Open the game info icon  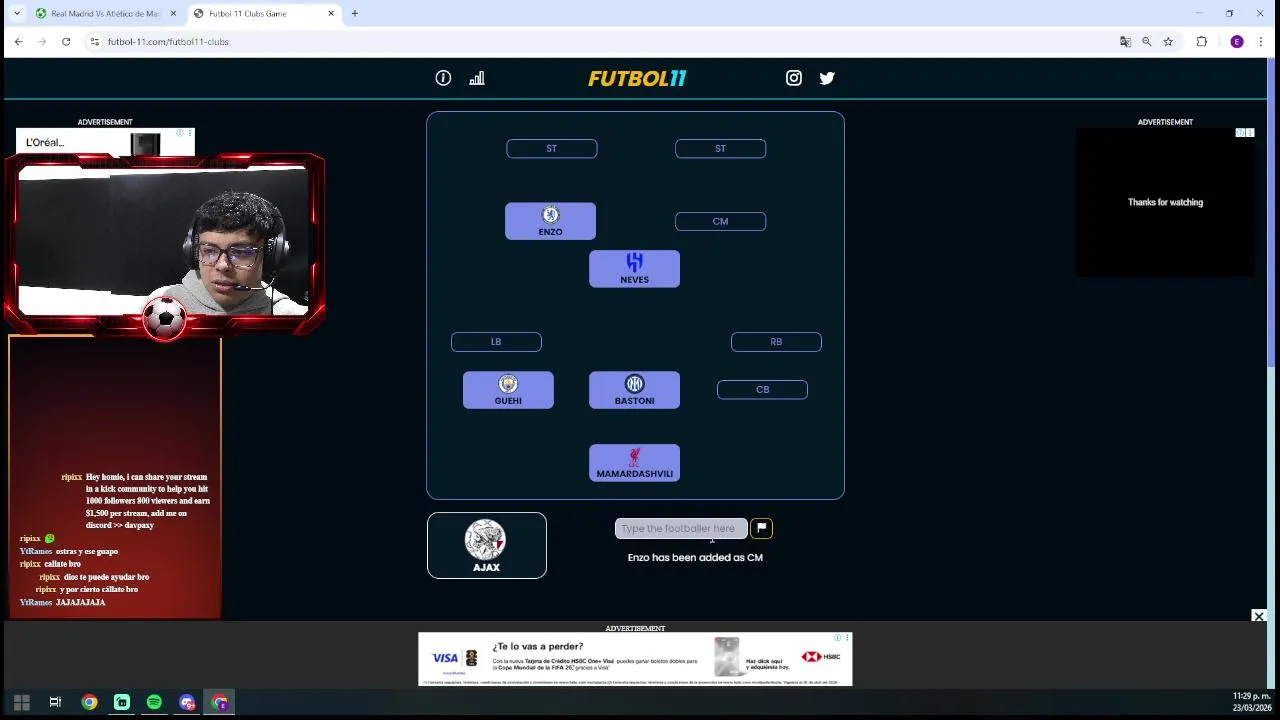click(x=443, y=78)
